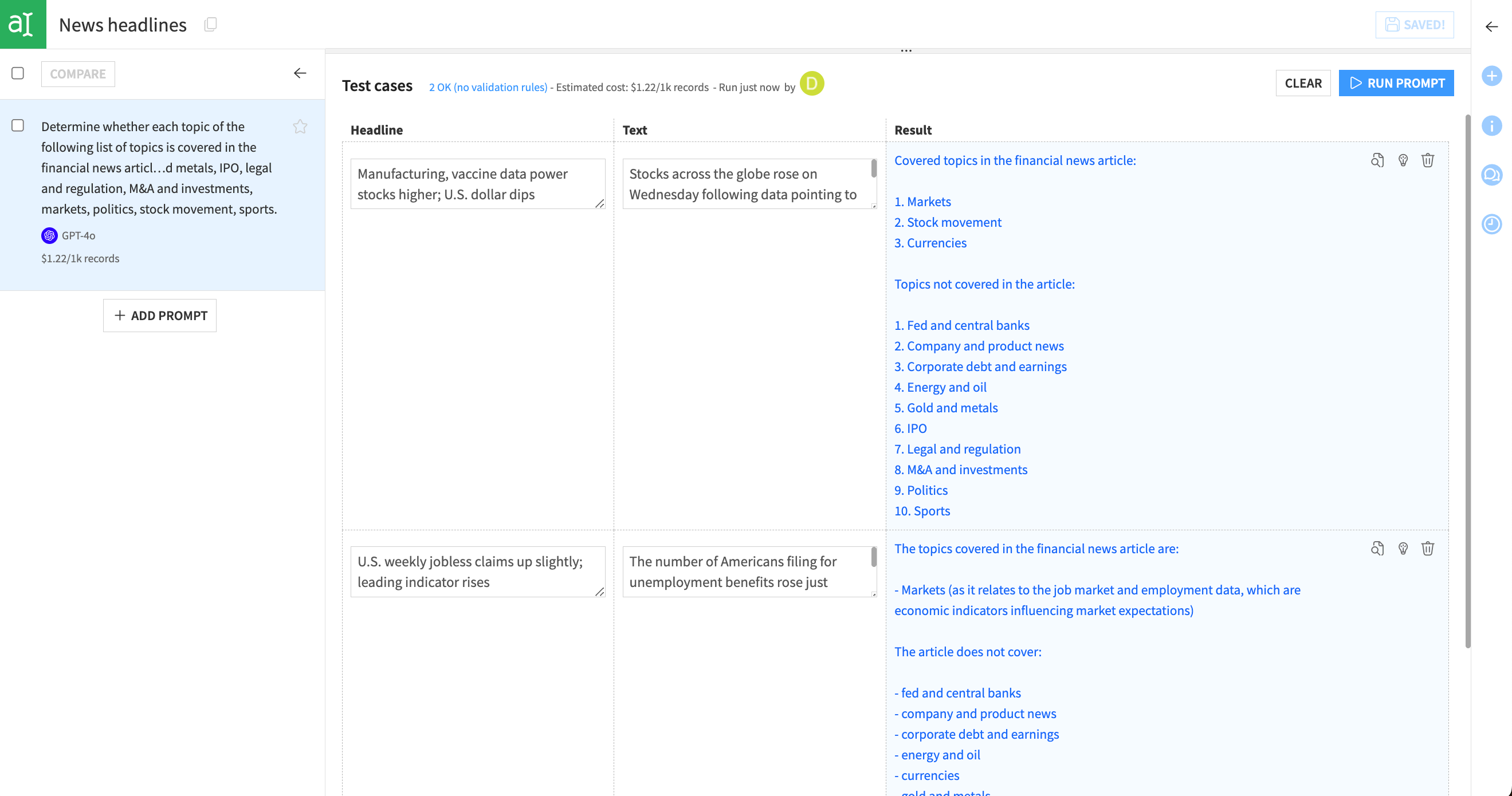Viewport: 1512px width, 796px height.
Task: Click resize grip of Manufacturing headline field
Action: click(599, 203)
